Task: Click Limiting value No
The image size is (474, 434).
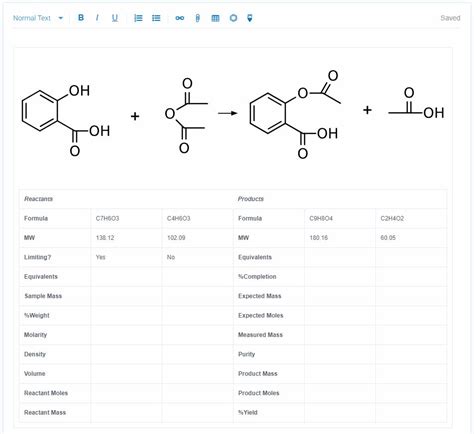Action: 171,257
